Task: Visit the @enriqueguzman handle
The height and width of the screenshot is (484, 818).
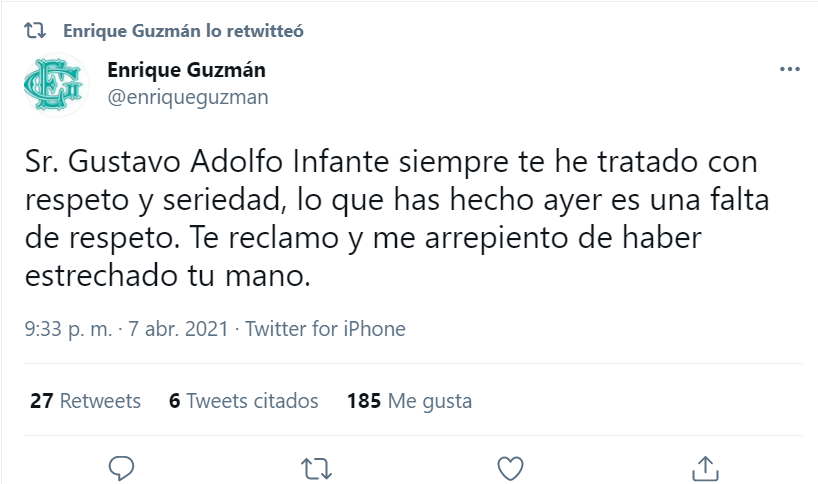Action: click(x=187, y=97)
